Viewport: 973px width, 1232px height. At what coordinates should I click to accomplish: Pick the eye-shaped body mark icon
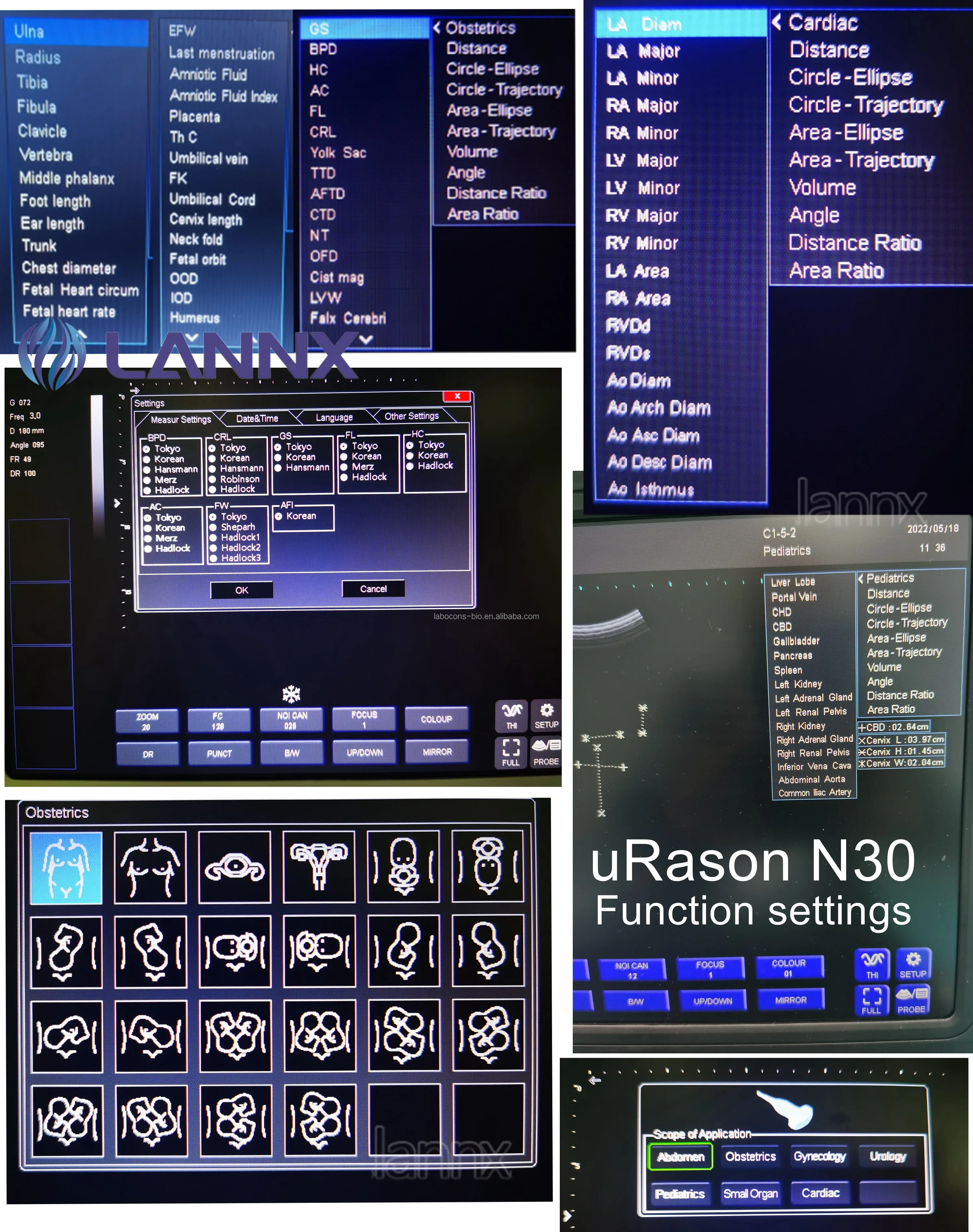[x=234, y=867]
